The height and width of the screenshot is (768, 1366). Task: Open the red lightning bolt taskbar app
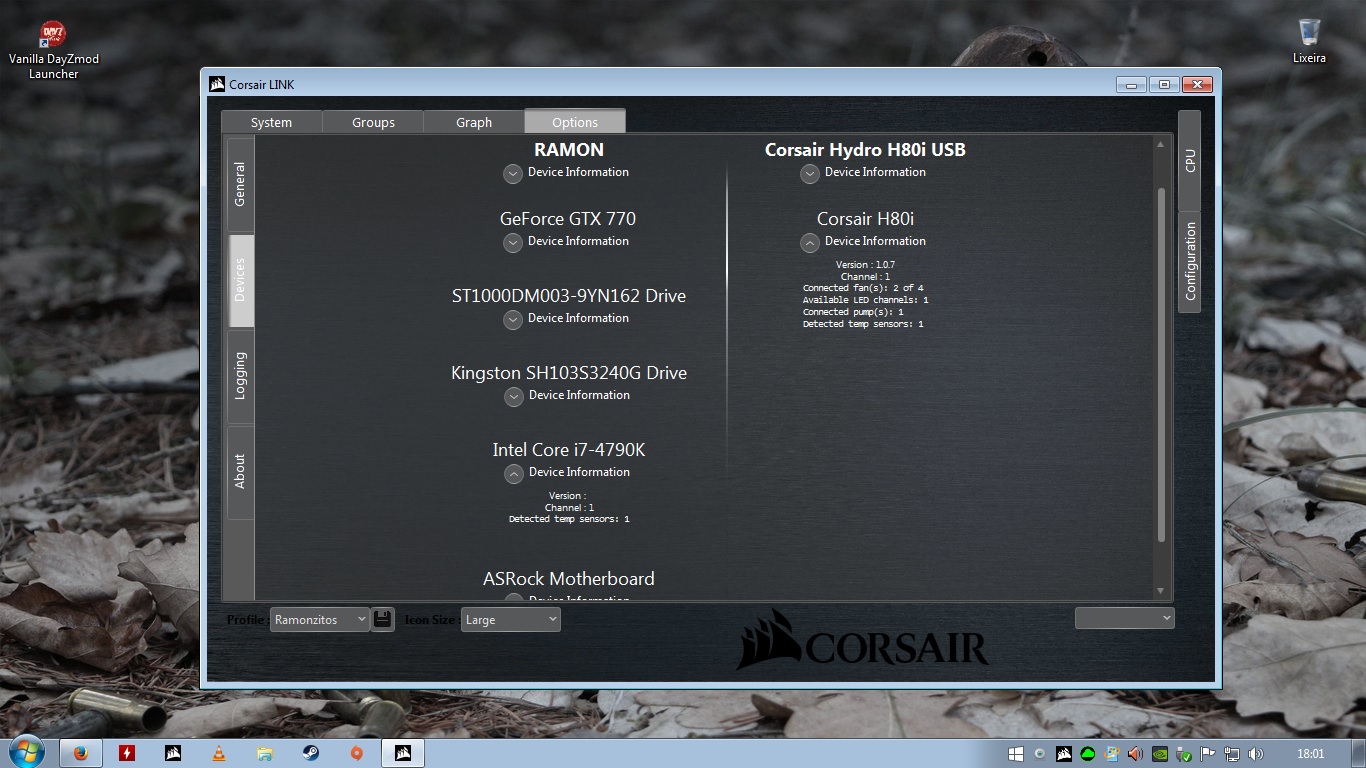(x=127, y=753)
